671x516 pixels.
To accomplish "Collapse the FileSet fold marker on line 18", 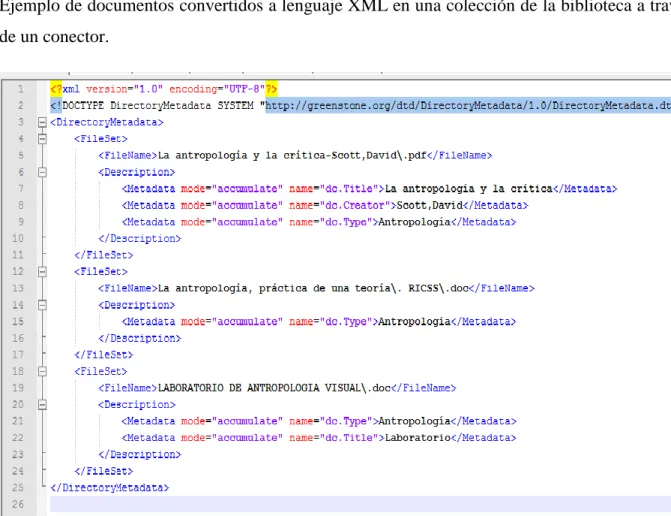I will point(42,371).
